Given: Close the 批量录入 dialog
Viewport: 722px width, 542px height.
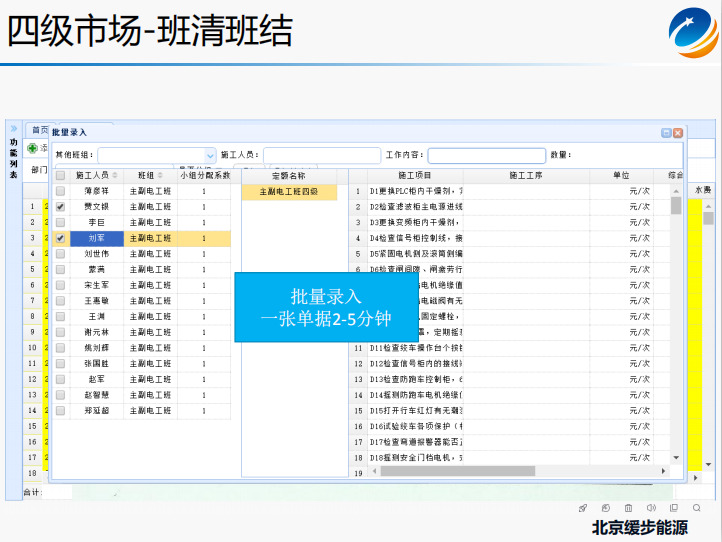Looking at the screenshot, I should coord(678,133).
